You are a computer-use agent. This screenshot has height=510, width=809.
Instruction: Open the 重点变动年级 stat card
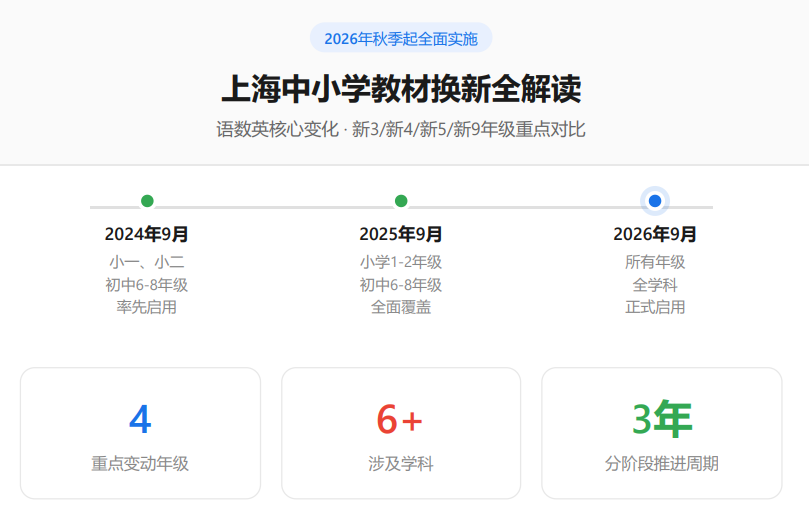coord(140,433)
